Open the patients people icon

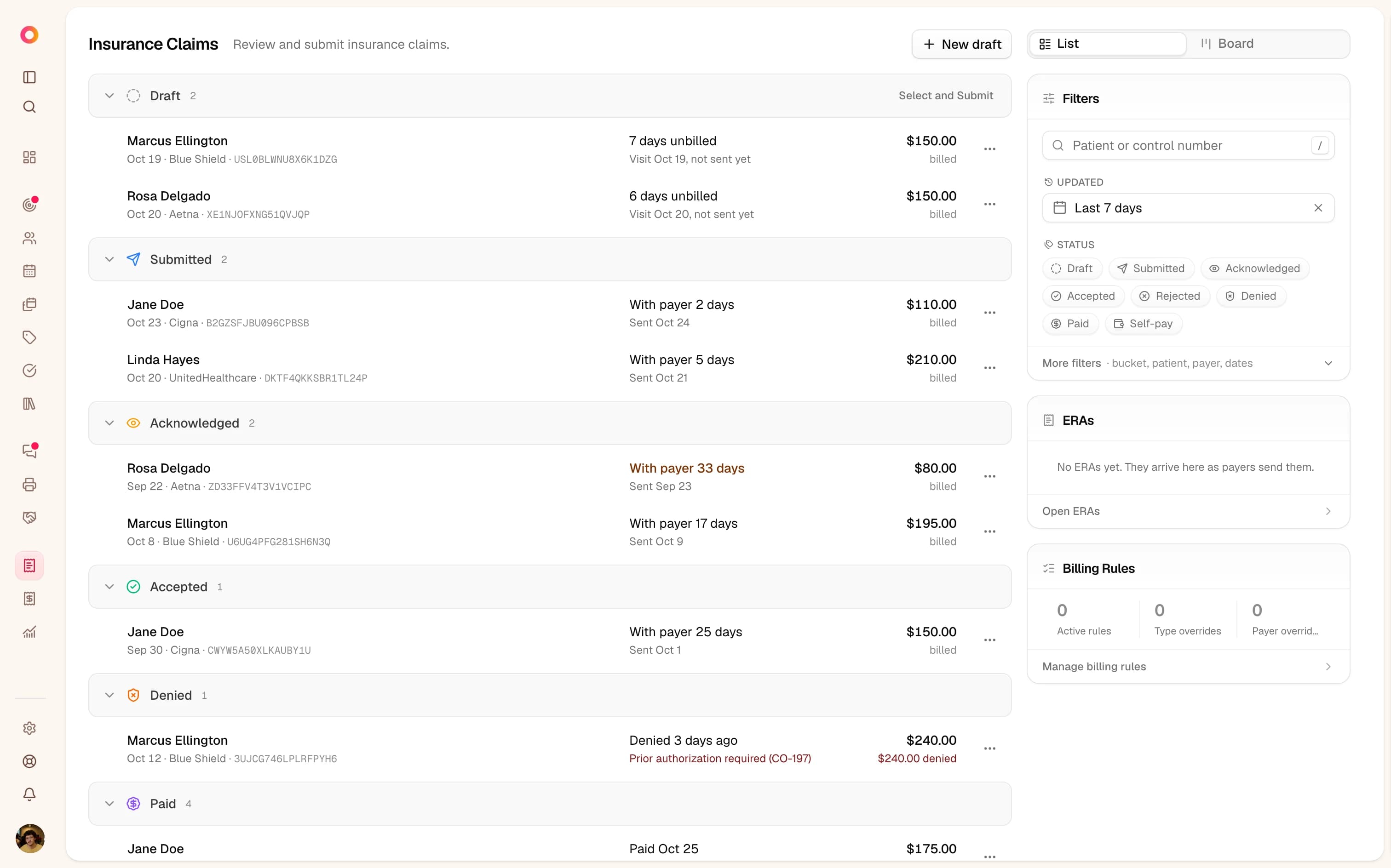click(x=29, y=238)
